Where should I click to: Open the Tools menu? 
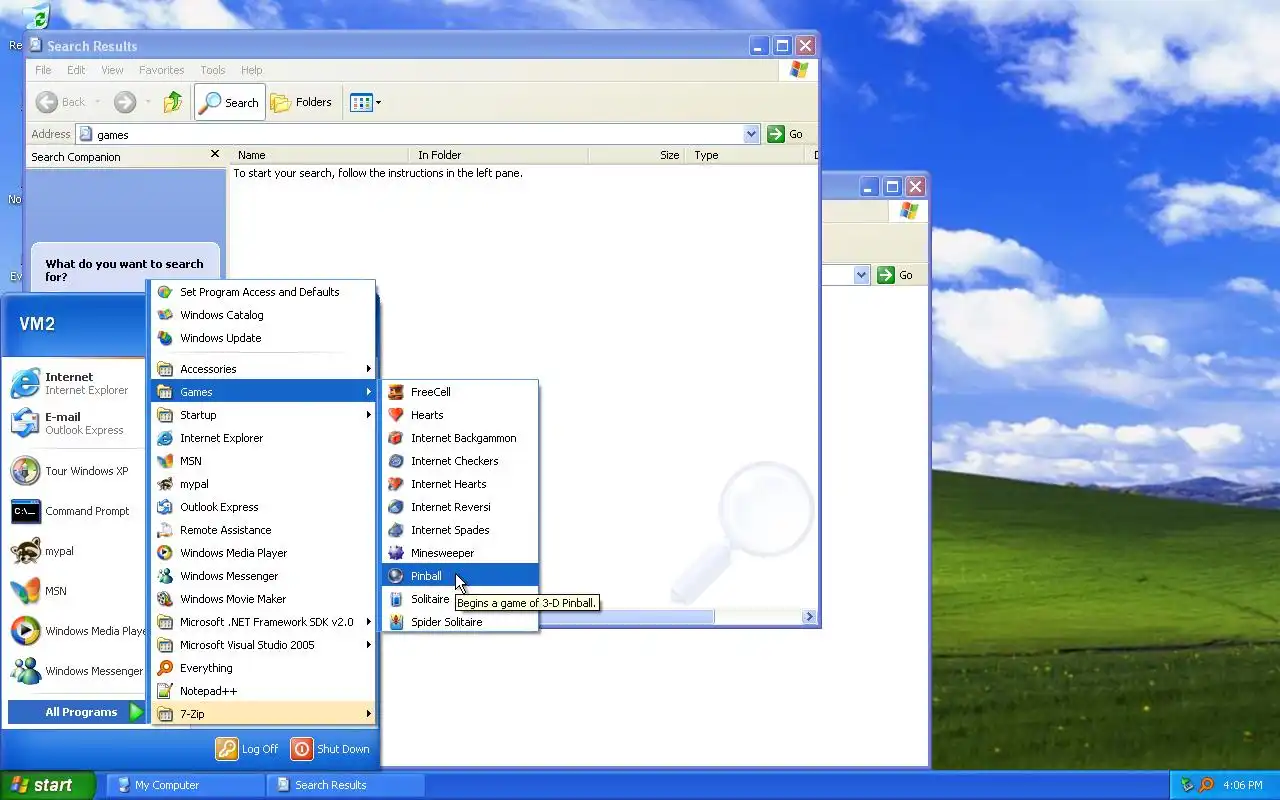(x=213, y=70)
